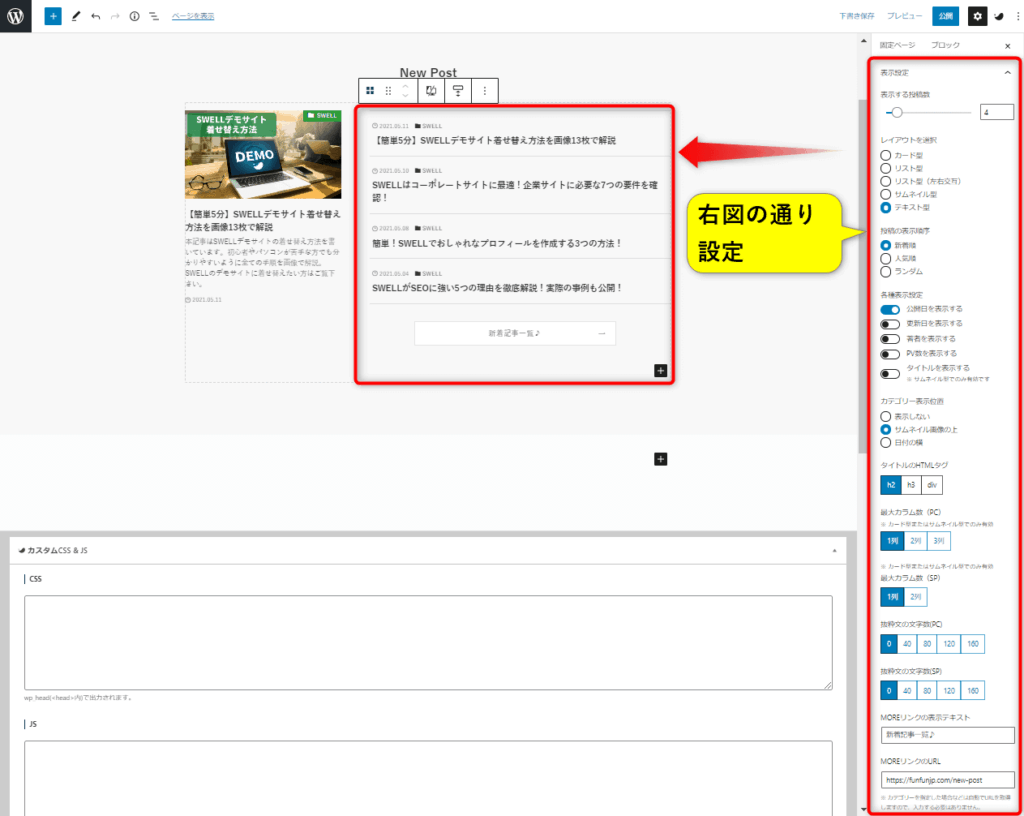
Task: Select リスト型（左右交互） layout radio
Action: [886, 181]
